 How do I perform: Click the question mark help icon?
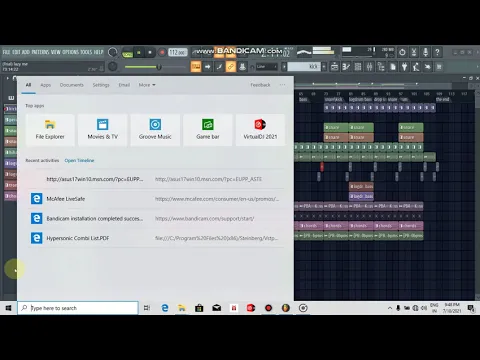pos(437,52)
